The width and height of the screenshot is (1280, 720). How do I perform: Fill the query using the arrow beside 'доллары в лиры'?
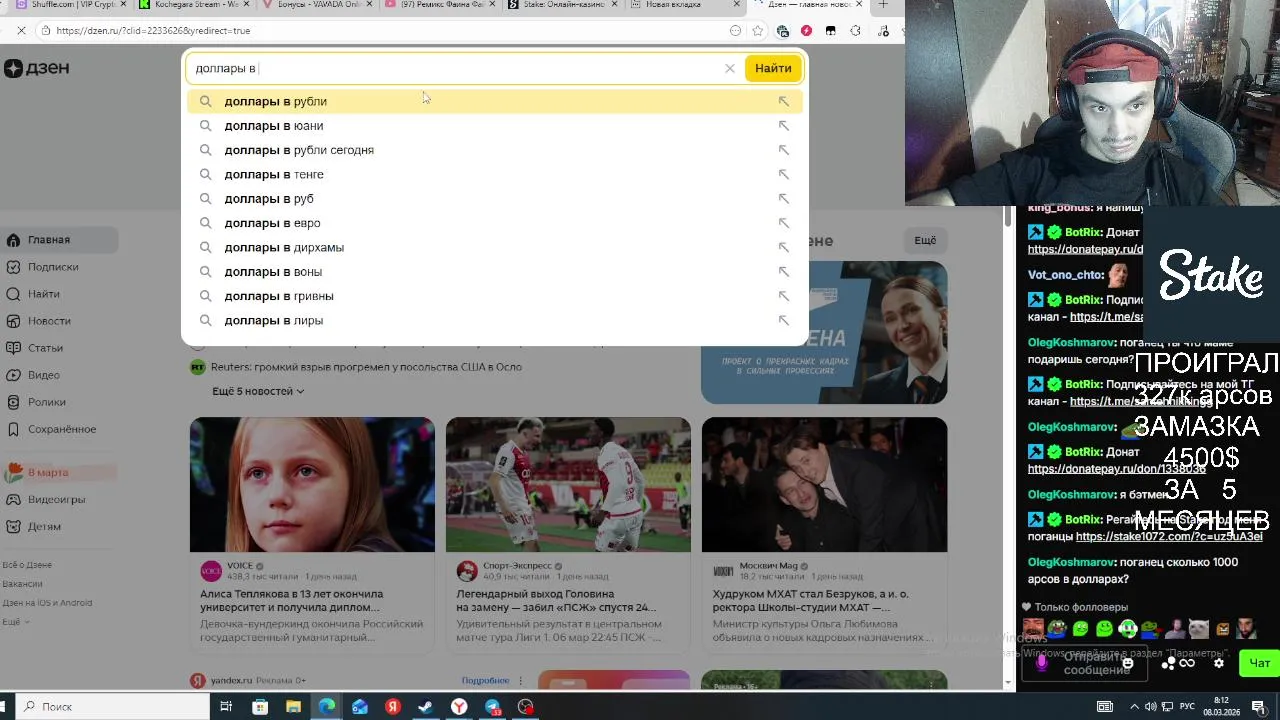783,320
